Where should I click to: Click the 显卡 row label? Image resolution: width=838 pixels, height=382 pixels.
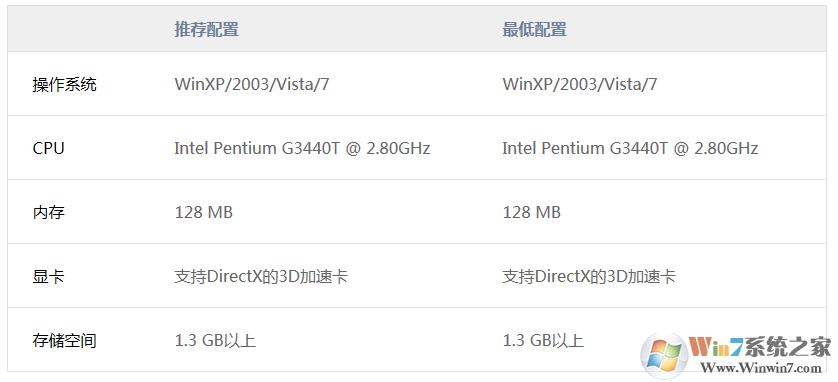pos(49,277)
